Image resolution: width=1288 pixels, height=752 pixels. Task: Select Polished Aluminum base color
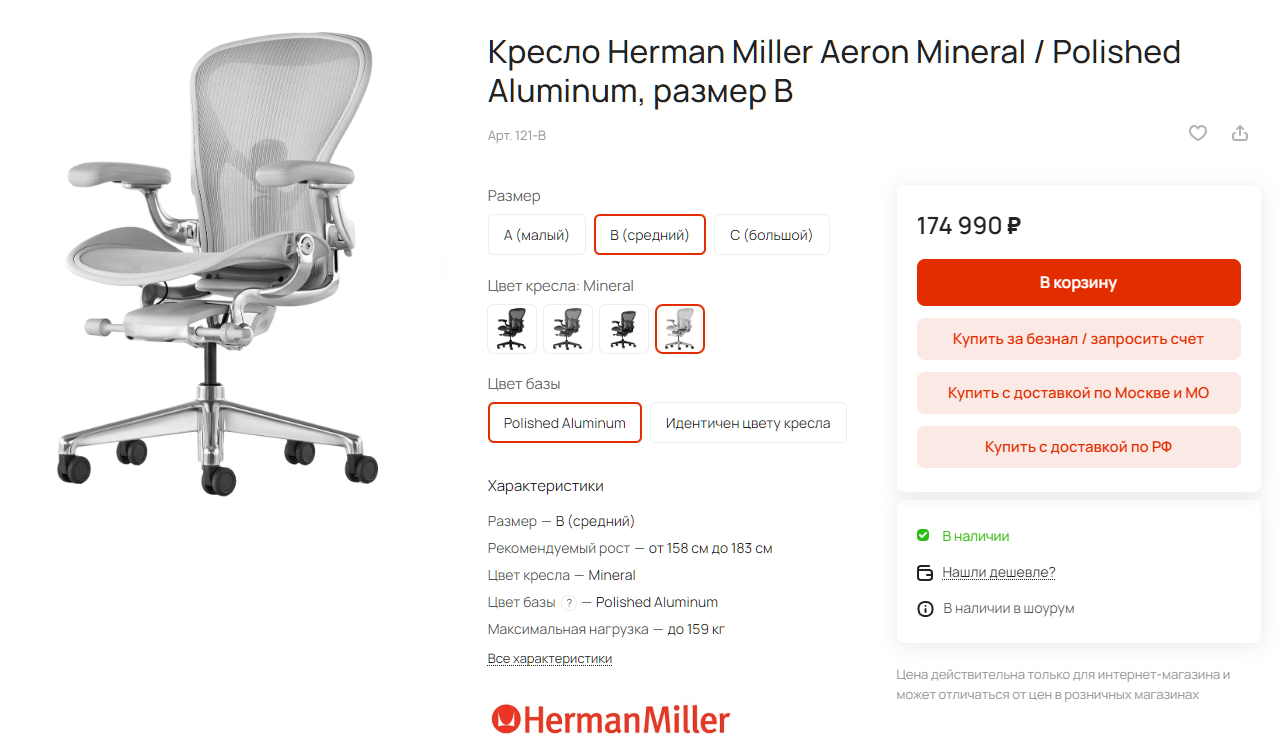[x=565, y=423]
